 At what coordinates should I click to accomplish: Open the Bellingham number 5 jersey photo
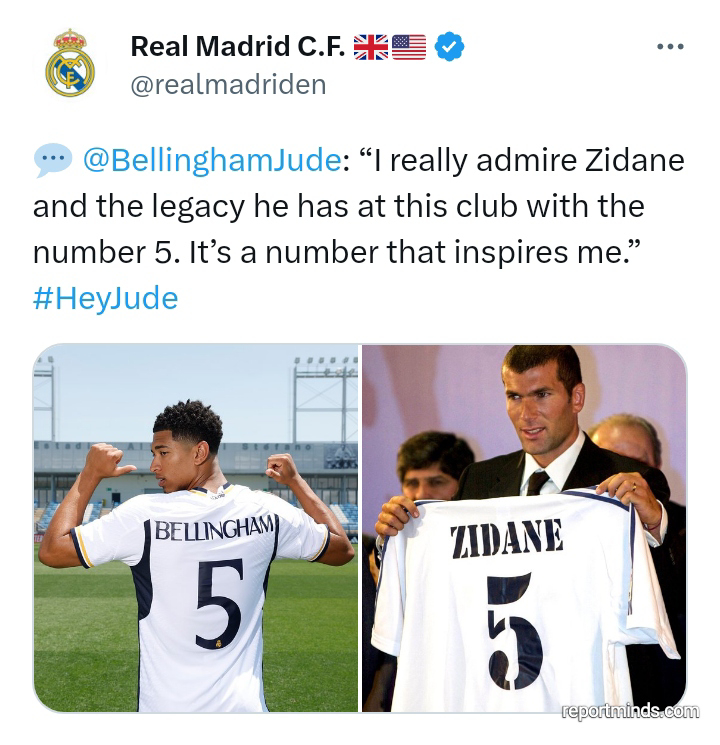pos(195,528)
